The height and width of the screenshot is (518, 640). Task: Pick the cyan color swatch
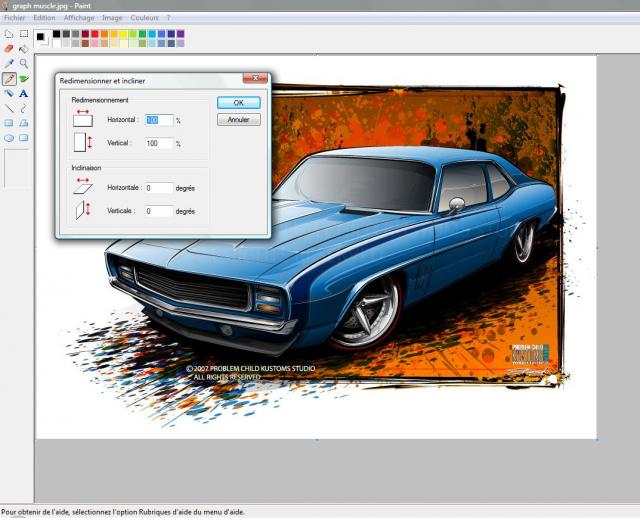(152, 33)
